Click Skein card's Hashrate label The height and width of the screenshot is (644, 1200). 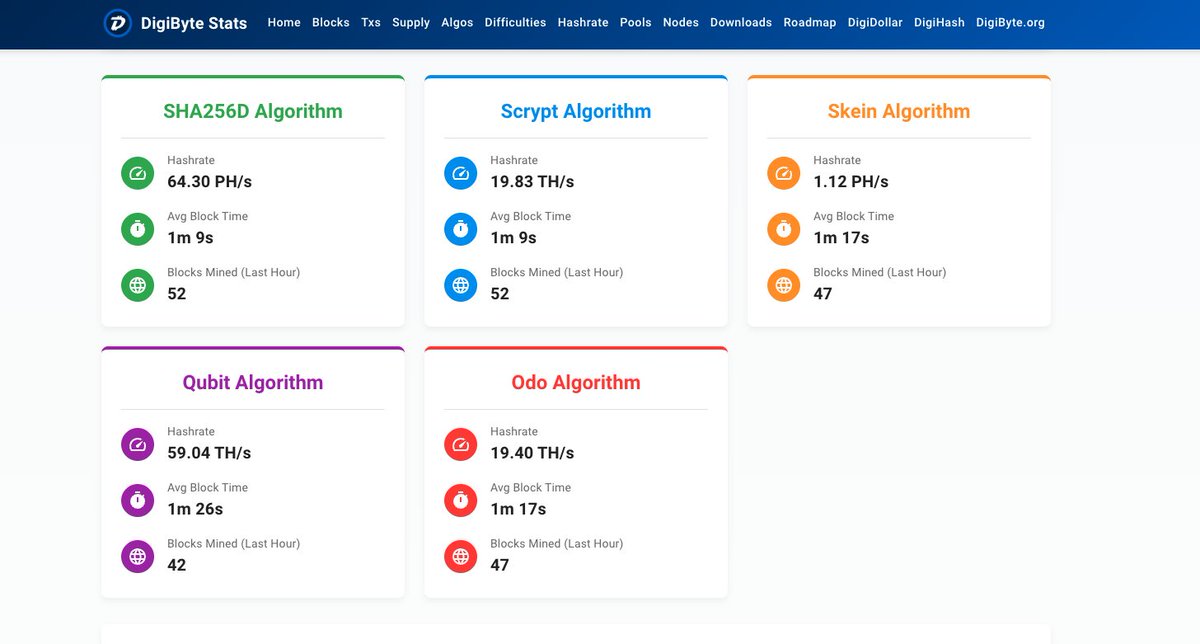[x=837, y=160]
